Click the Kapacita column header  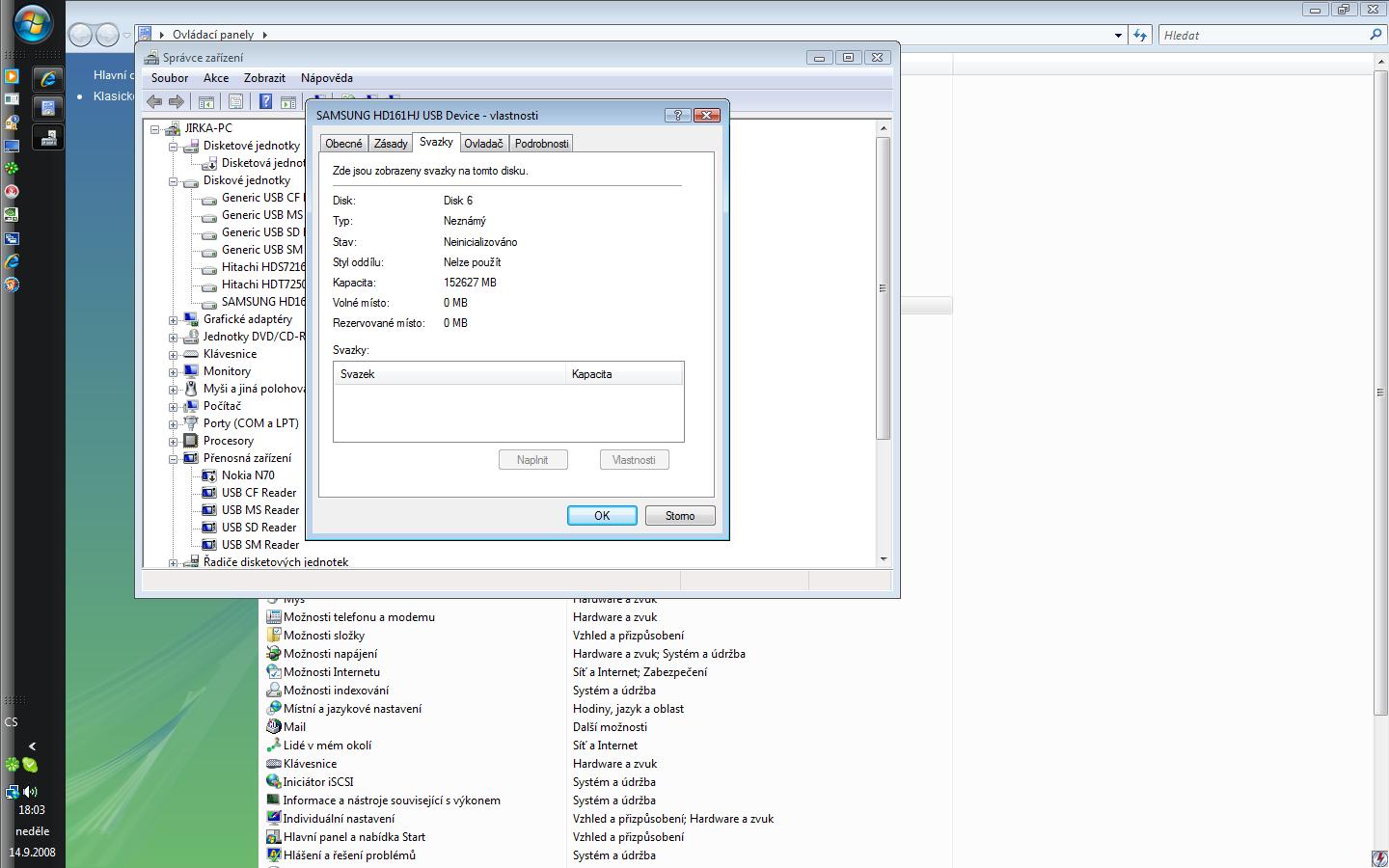623,374
